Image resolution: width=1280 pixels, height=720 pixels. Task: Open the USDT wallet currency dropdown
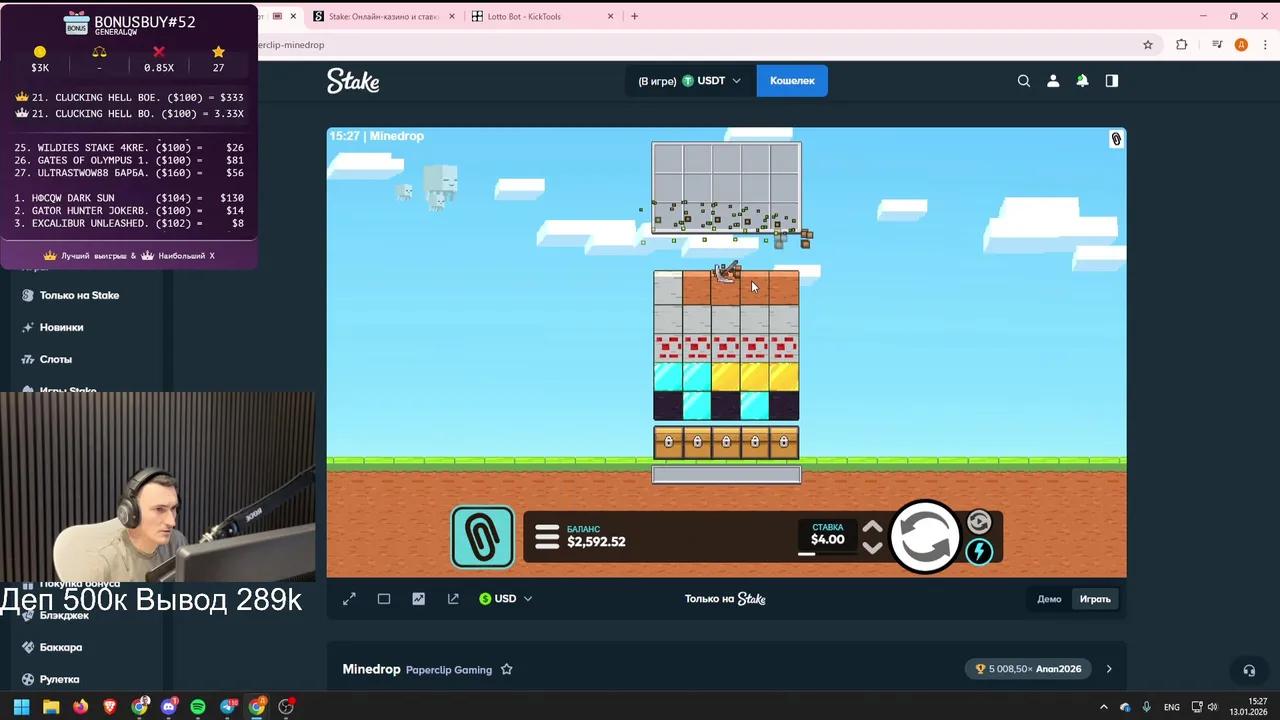pos(711,81)
